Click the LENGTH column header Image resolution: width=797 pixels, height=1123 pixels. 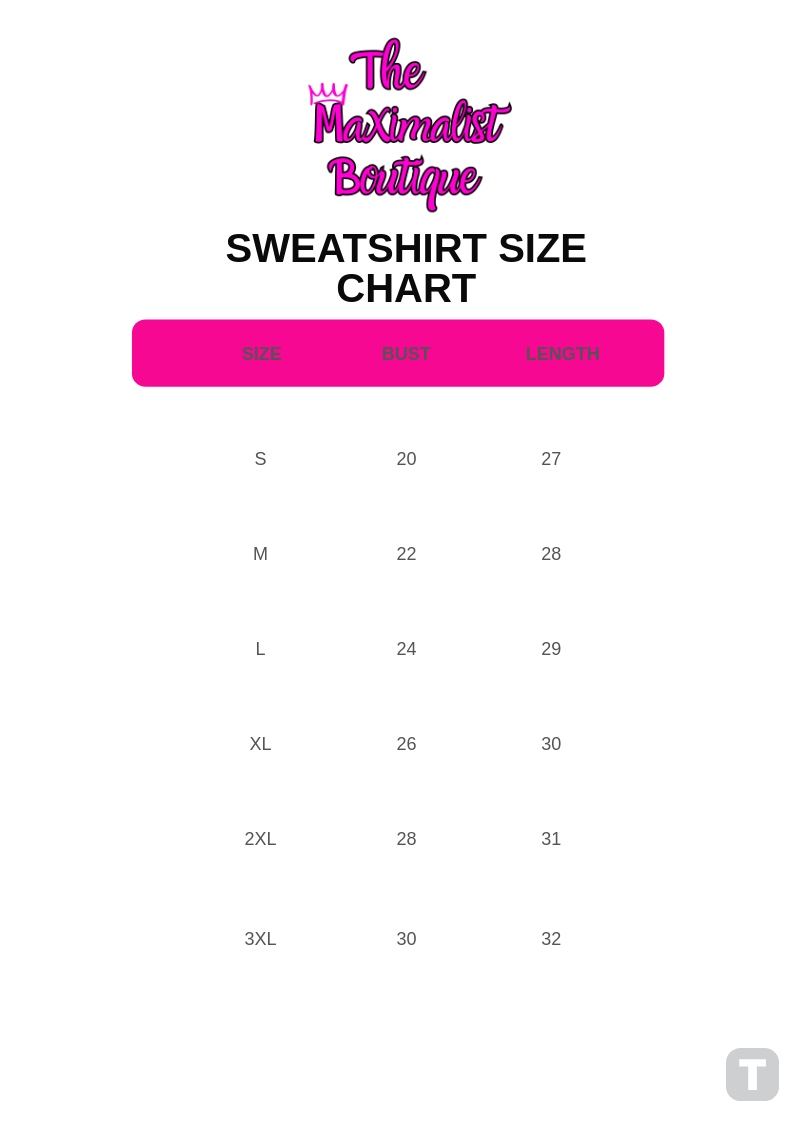click(x=562, y=354)
